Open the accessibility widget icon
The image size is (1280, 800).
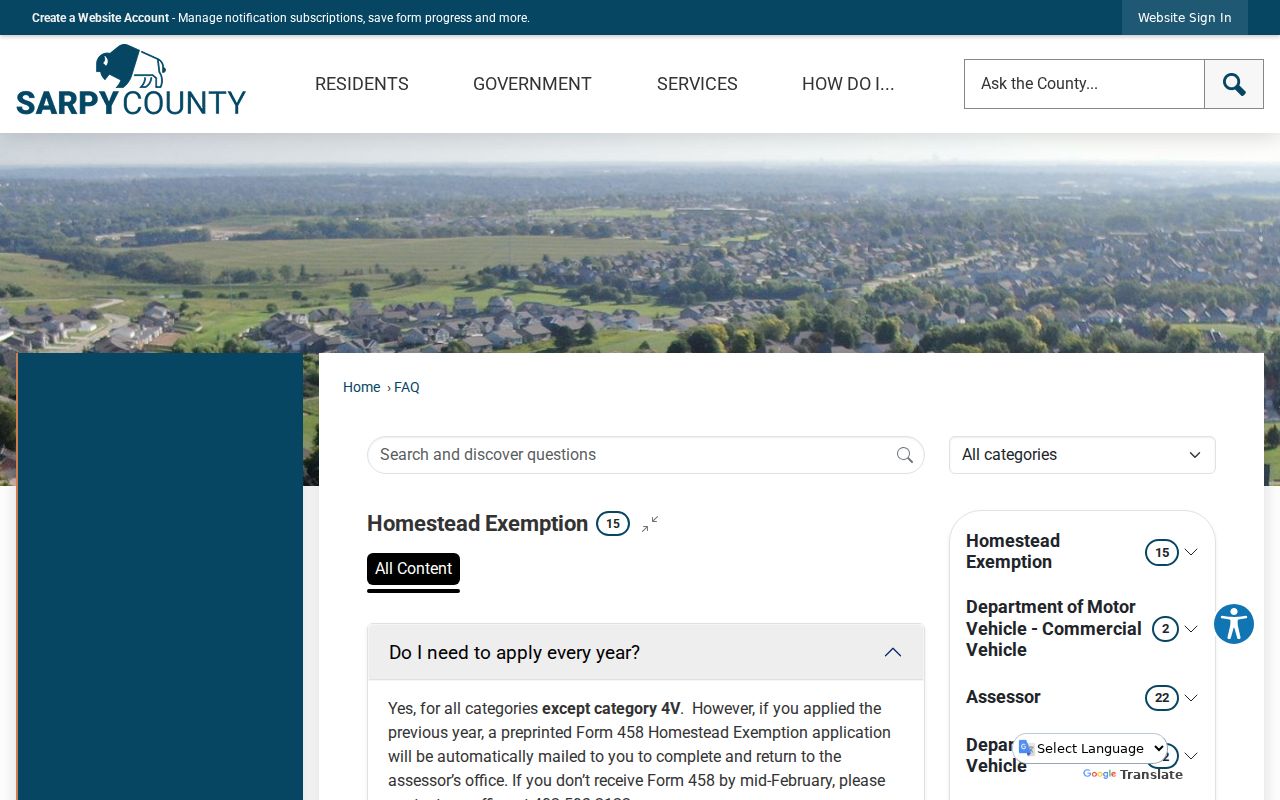tap(1234, 624)
